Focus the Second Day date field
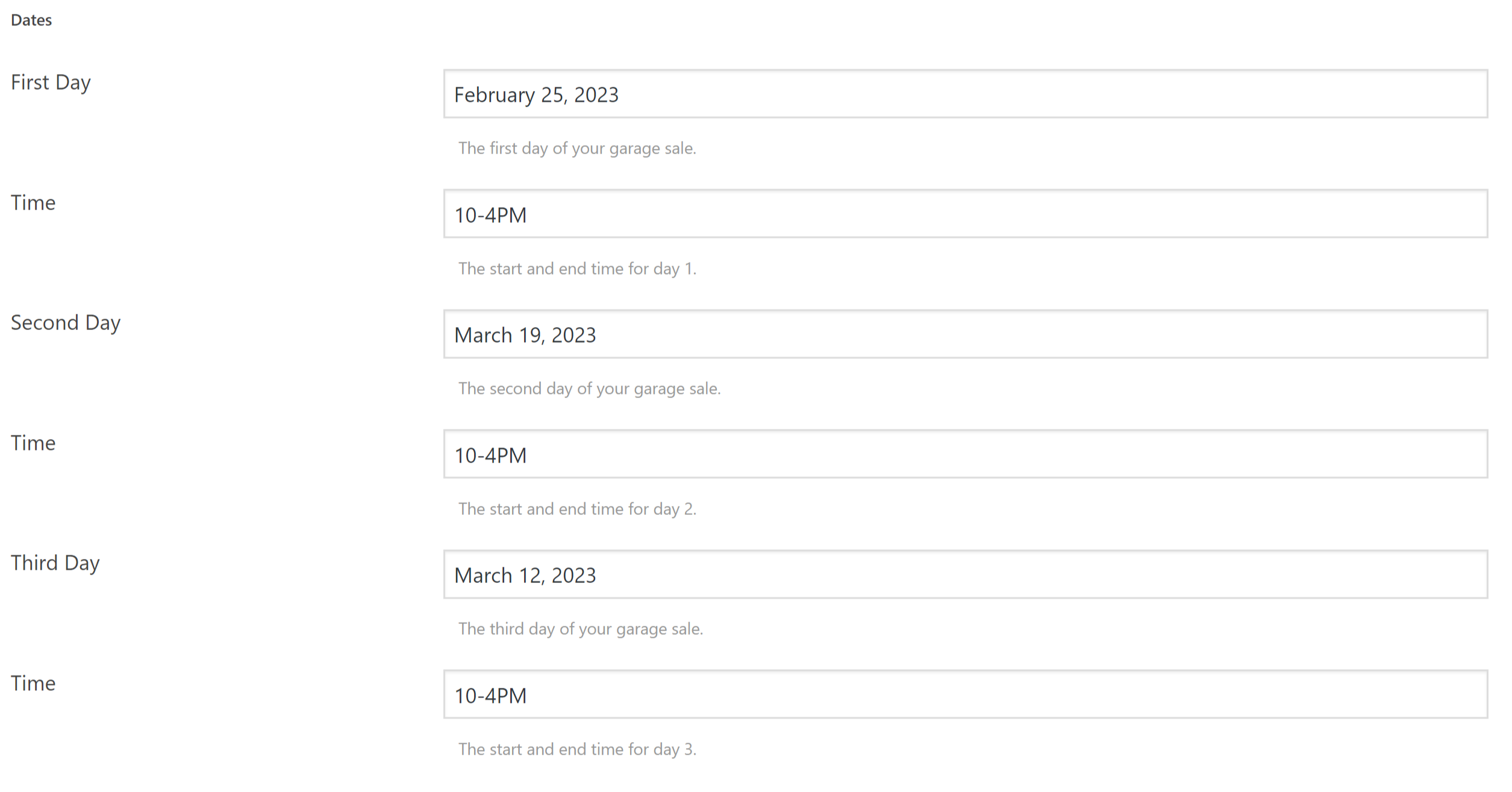Image resolution: width=1512 pixels, height=792 pixels. 965,334
